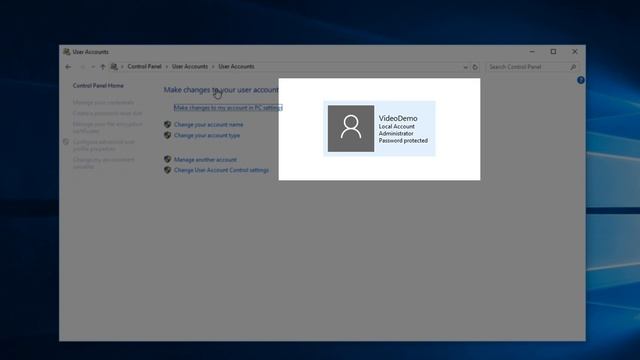Screen dimensions: 640x360
Task: Click the User Accounts title bar icon
Action: point(67,52)
